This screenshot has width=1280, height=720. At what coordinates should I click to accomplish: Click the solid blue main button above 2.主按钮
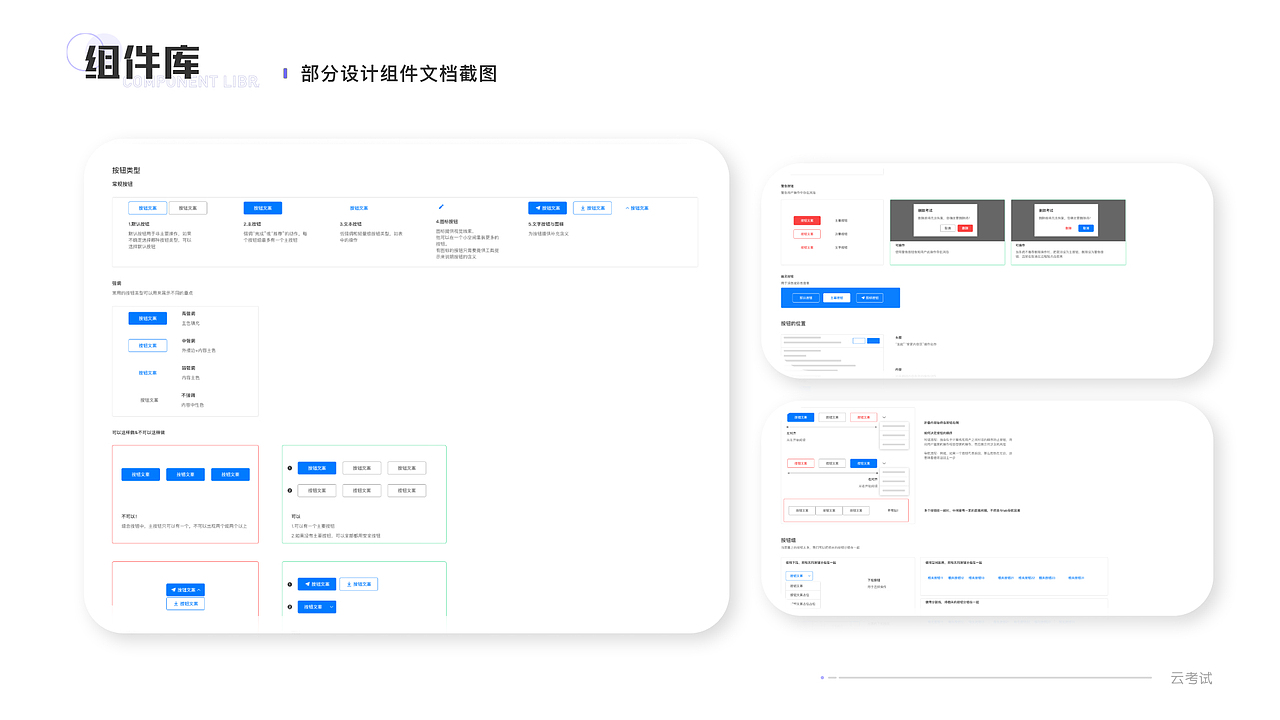[263, 208]
